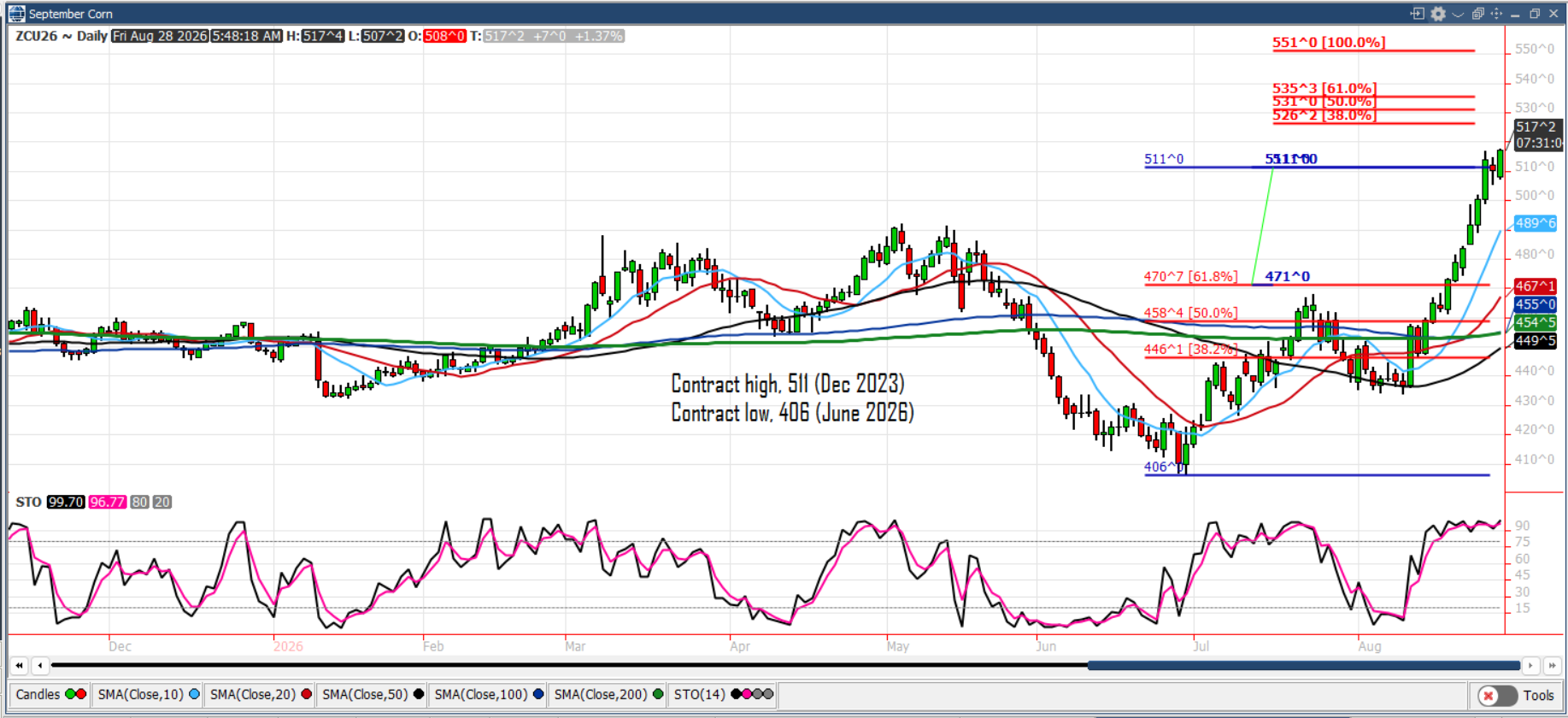This screenshot has height=718, width=1568.
Task: Click the Mar label on time axis
Action: pyautogui.click(x=575, y=646)
